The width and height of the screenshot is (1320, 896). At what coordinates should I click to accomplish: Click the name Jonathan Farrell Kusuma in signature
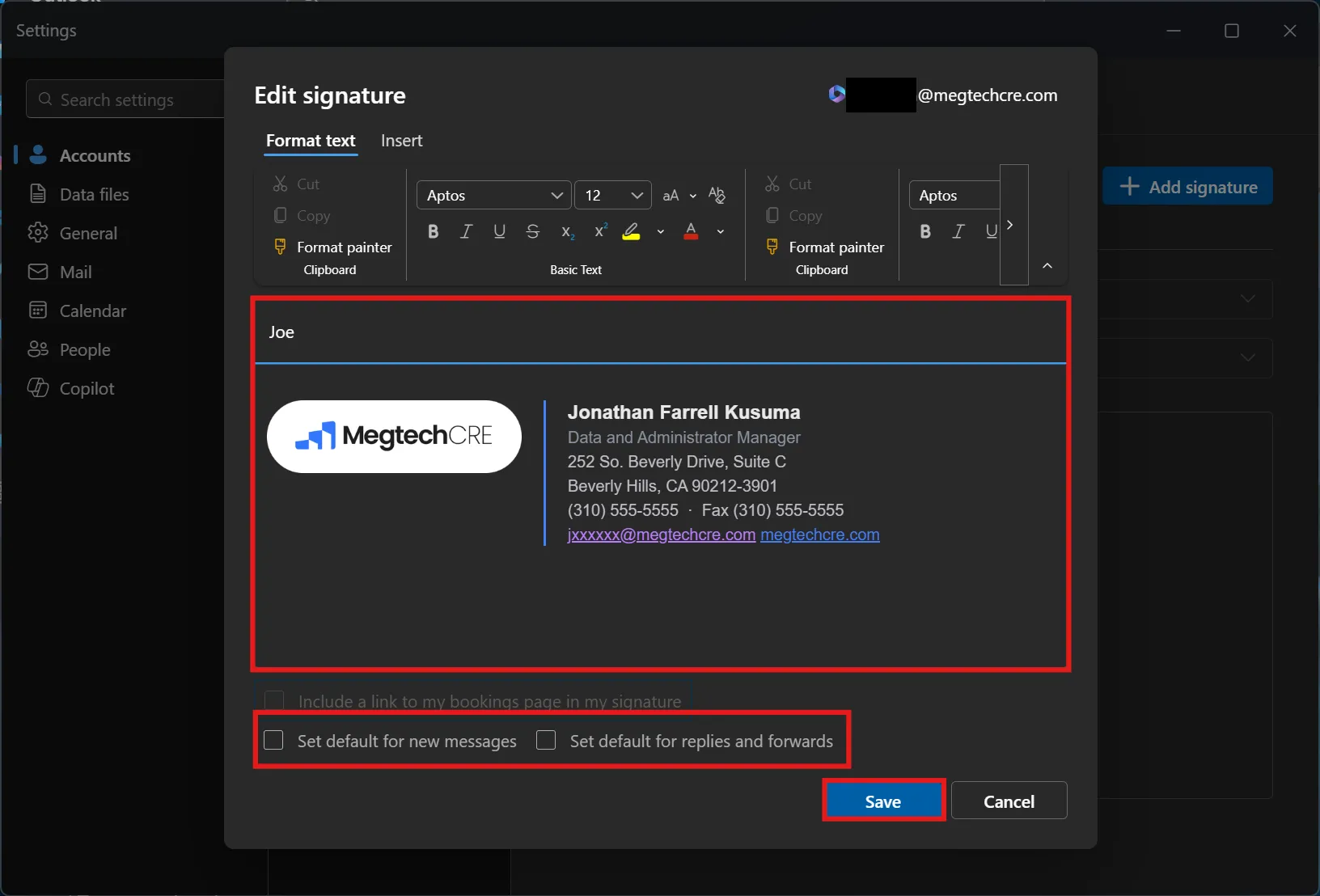(683, 412)
